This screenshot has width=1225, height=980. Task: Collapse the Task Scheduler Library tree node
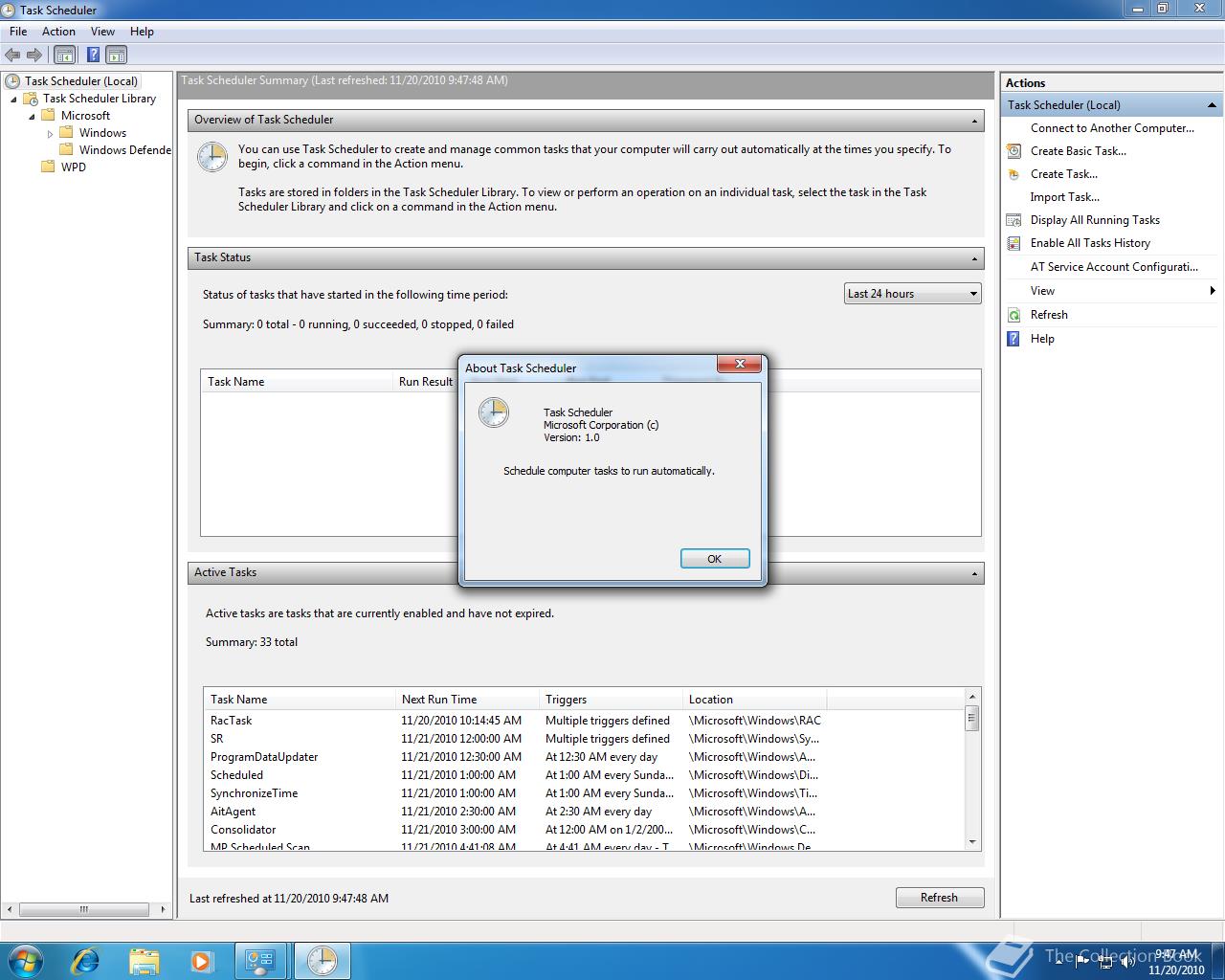13,100
